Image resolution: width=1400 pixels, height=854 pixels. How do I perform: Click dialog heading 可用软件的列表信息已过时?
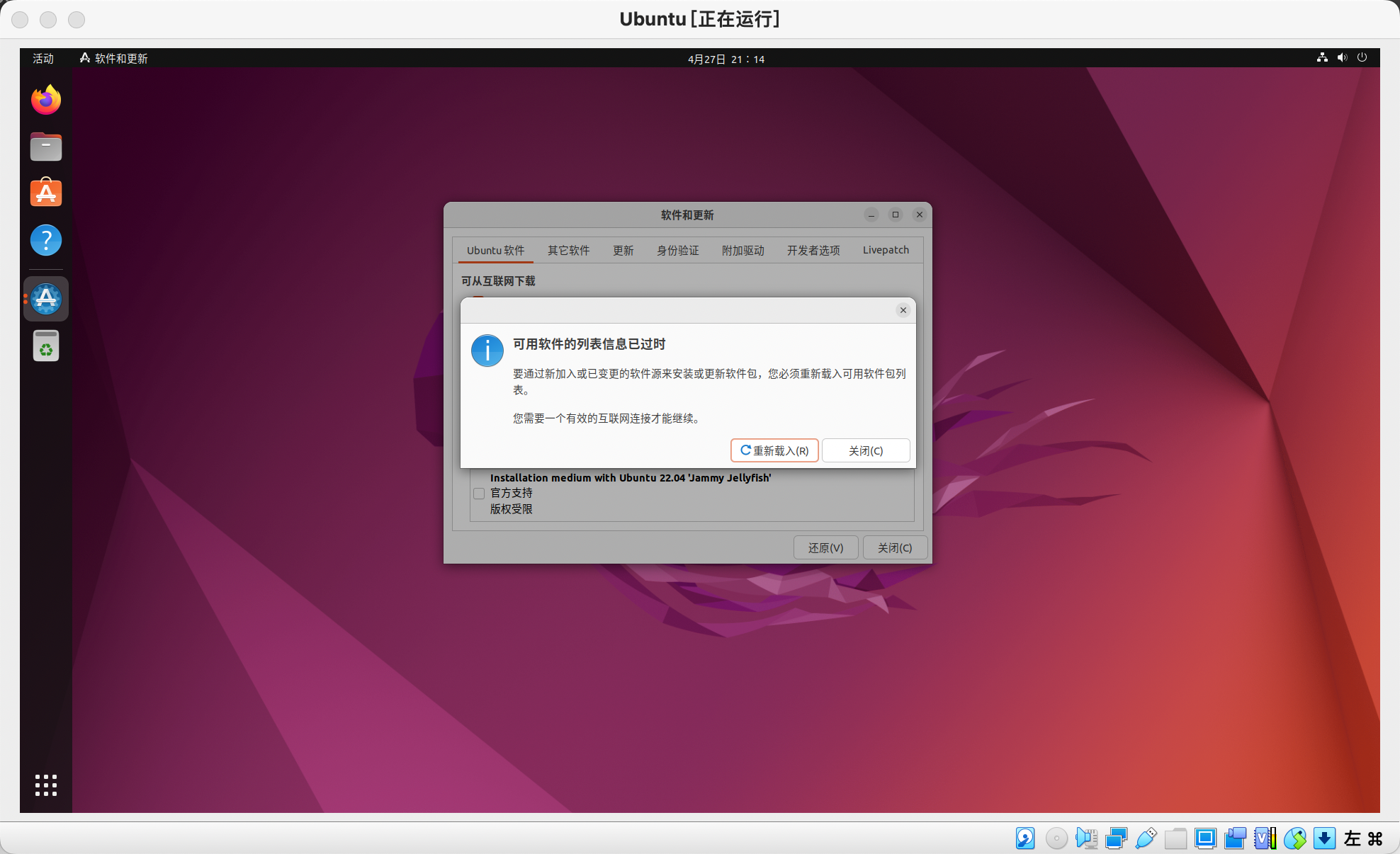tap(589, 344)
